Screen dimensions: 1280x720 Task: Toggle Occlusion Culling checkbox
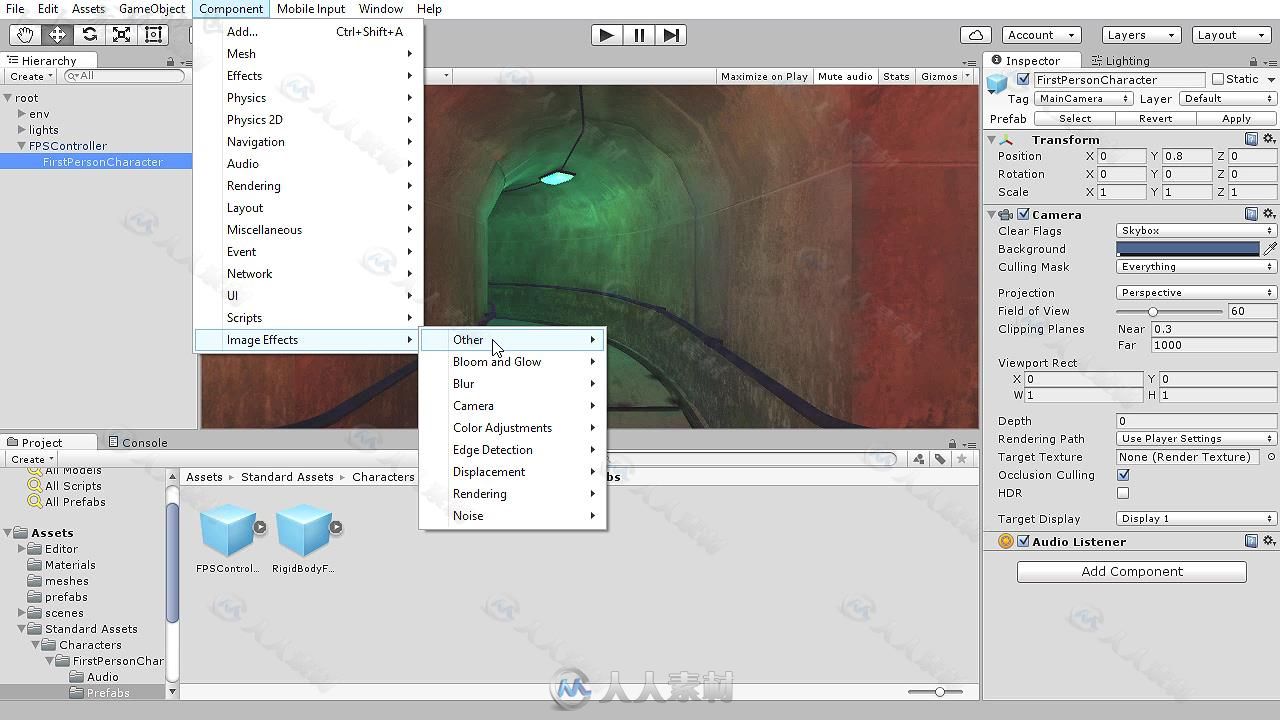coord(1123,475)
